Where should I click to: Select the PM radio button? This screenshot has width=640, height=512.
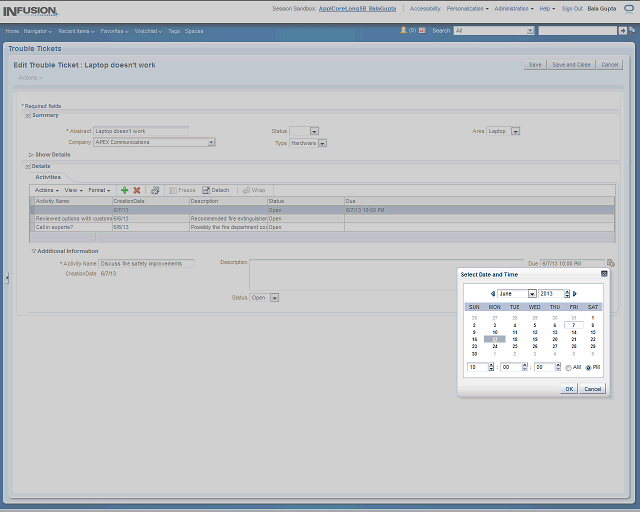click(x=588, y=367)
